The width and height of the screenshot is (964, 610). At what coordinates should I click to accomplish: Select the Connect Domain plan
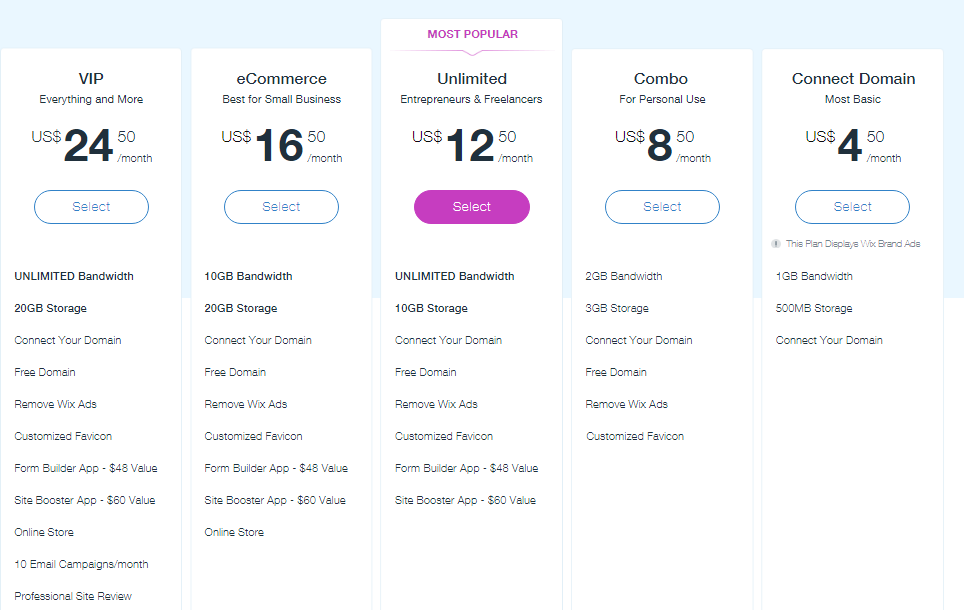click(852, 207)
